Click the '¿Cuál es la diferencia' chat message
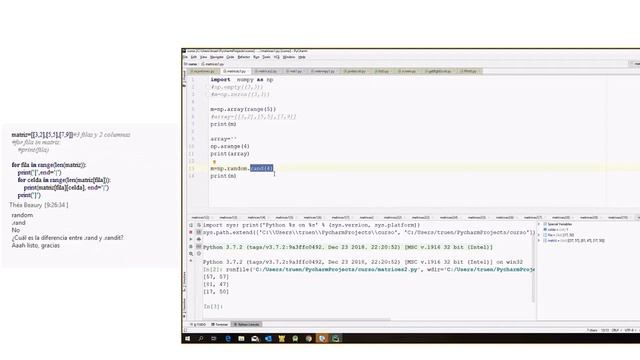This screenshot has height=360, width=640. 67,238
